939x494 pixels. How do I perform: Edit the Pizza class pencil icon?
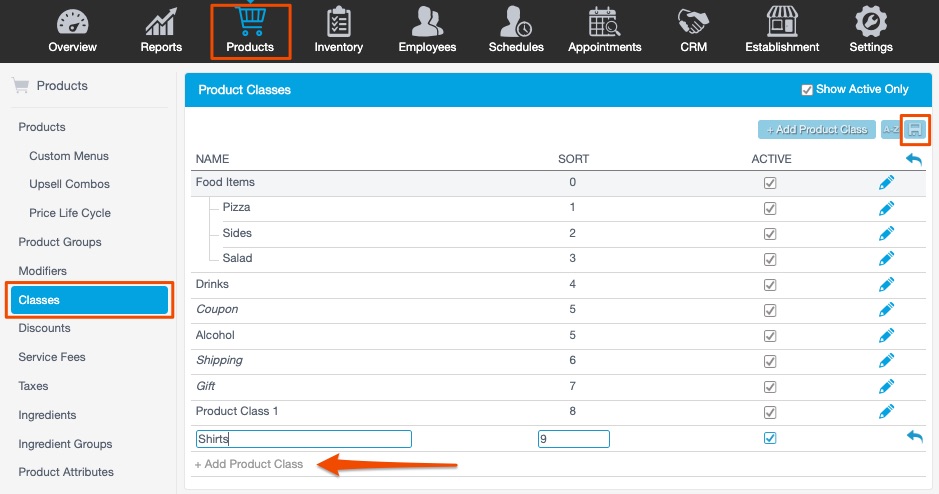tap(886, 208)
